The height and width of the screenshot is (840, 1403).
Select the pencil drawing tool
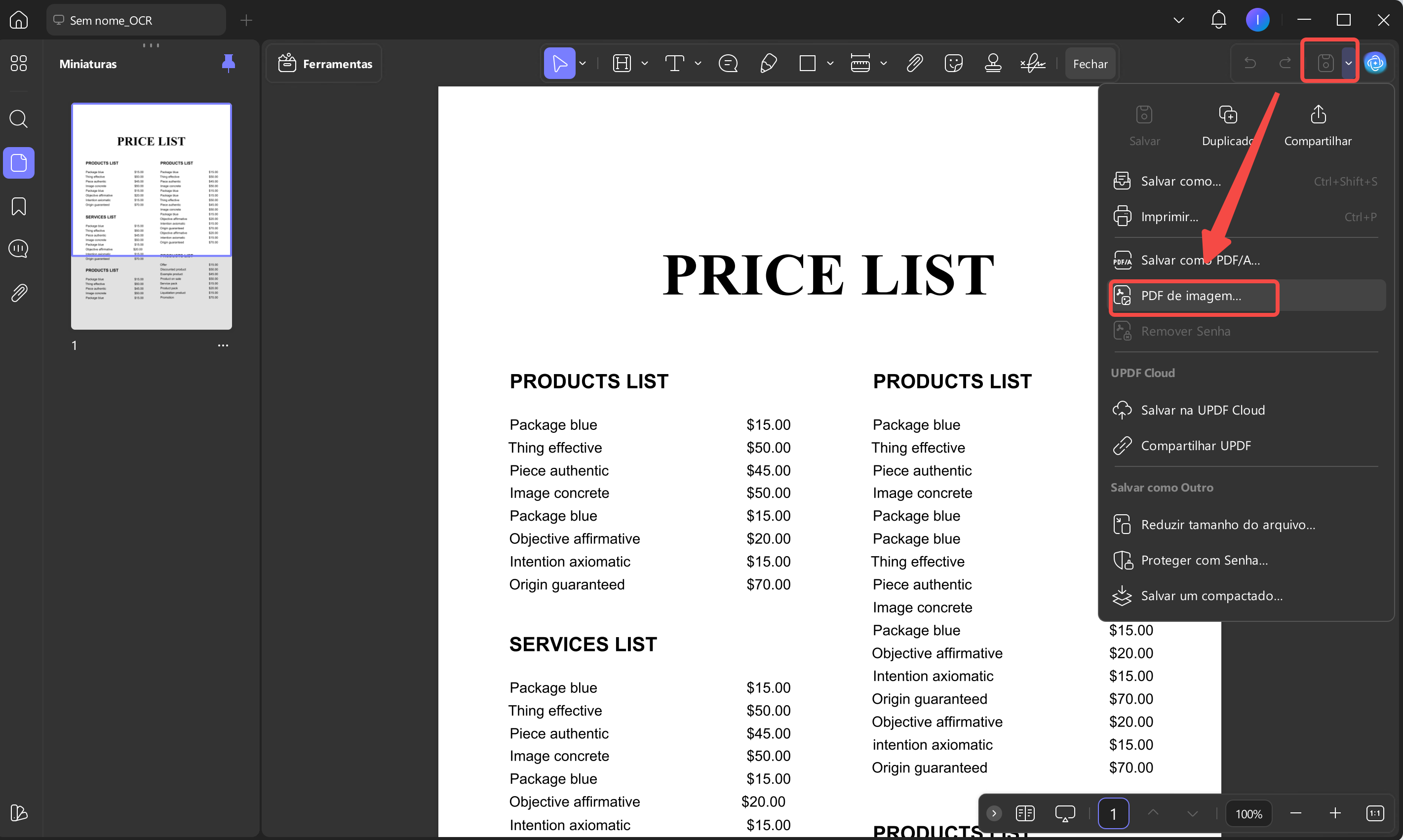(768, 63)
